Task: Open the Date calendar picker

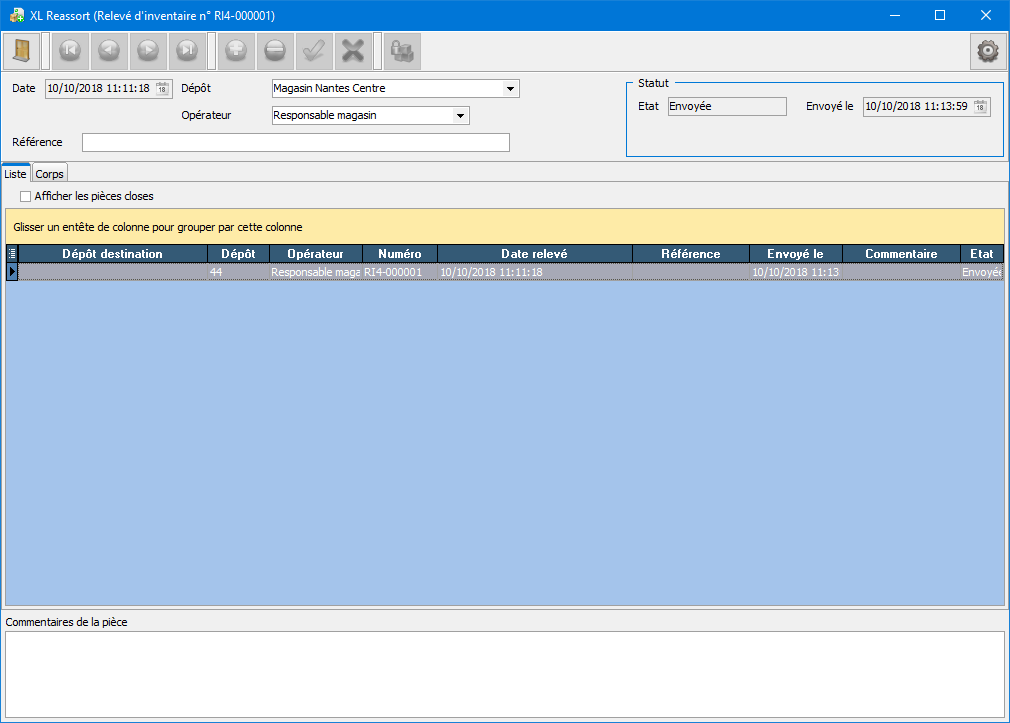Action: pos(162,88)
